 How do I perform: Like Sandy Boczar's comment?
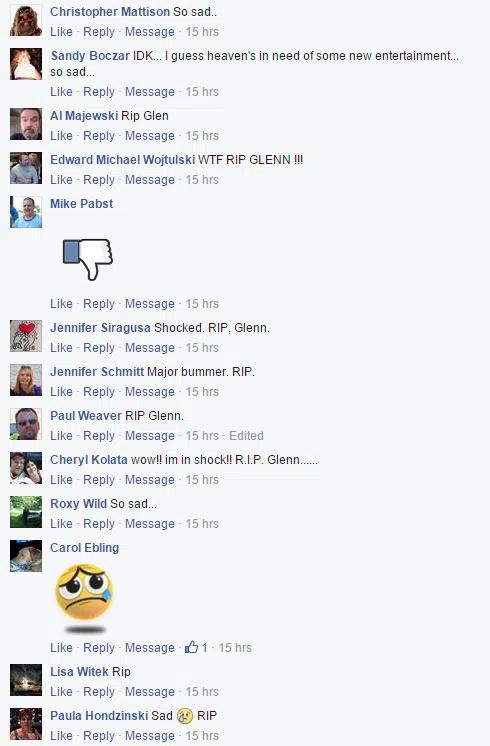tap(61, 92)
